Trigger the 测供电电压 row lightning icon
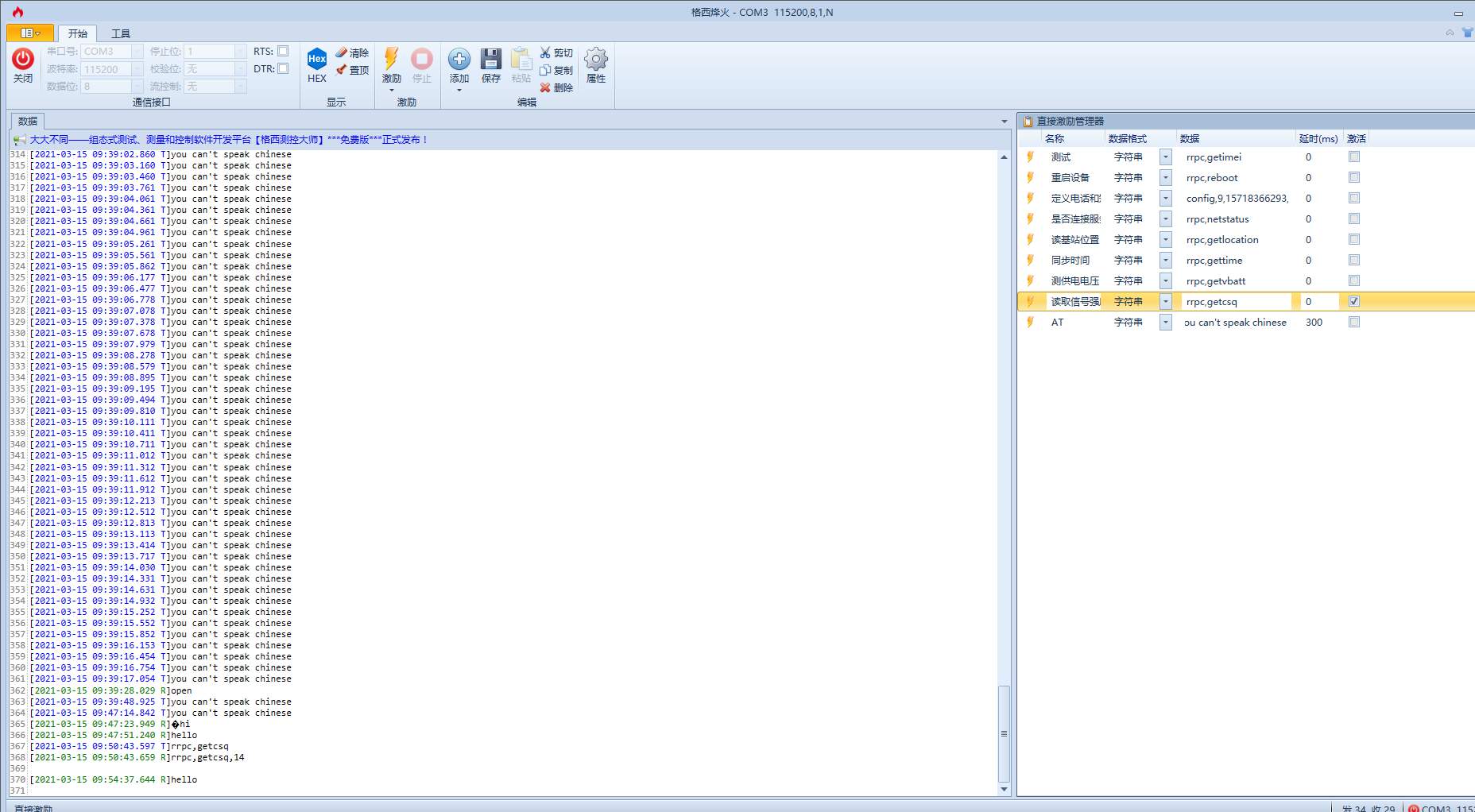The width and height of the screenshot is (1475, 812). [1030, 281]
